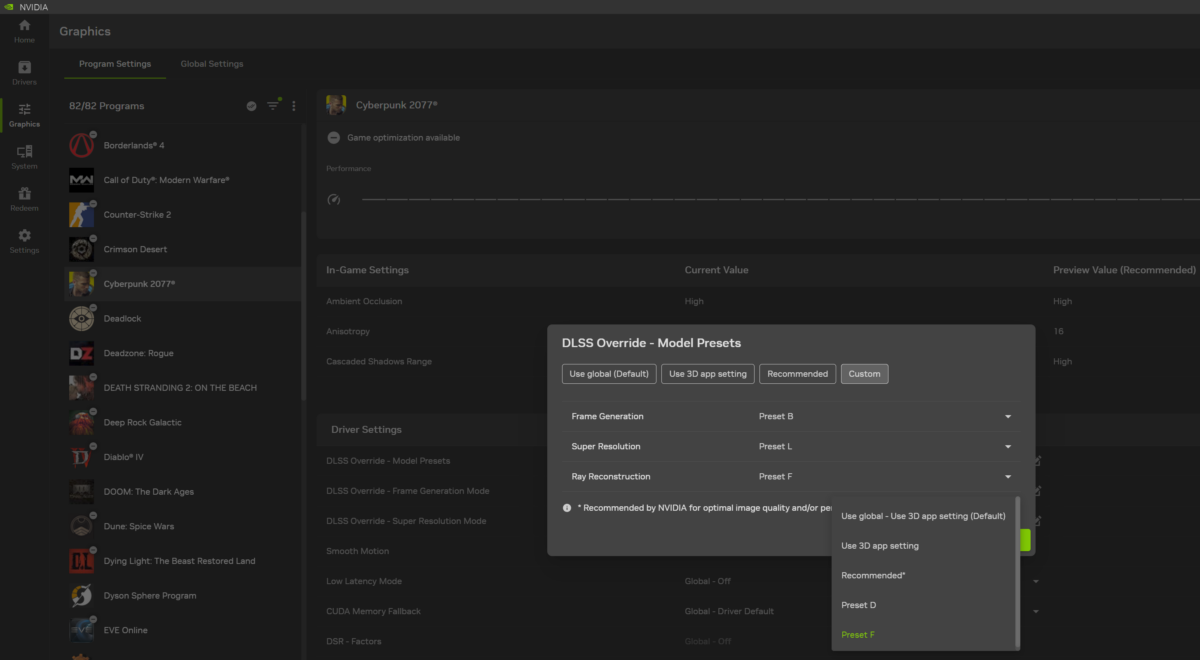Click the minus icon beside Game optimization available
Screen dimensions: 1200x660
coord(334,137)
